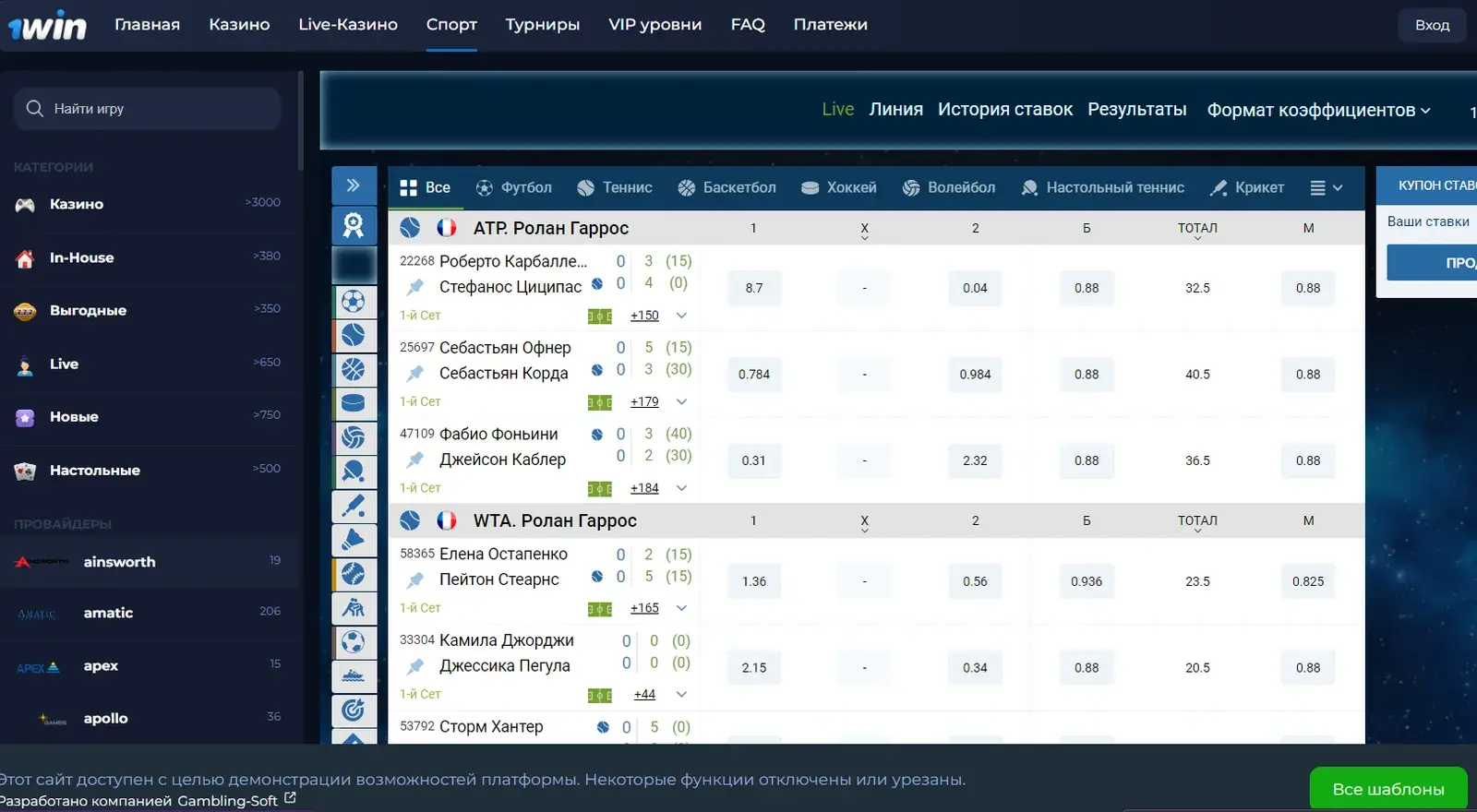Click the Все шаблоны green button

tap(1388, 789)
